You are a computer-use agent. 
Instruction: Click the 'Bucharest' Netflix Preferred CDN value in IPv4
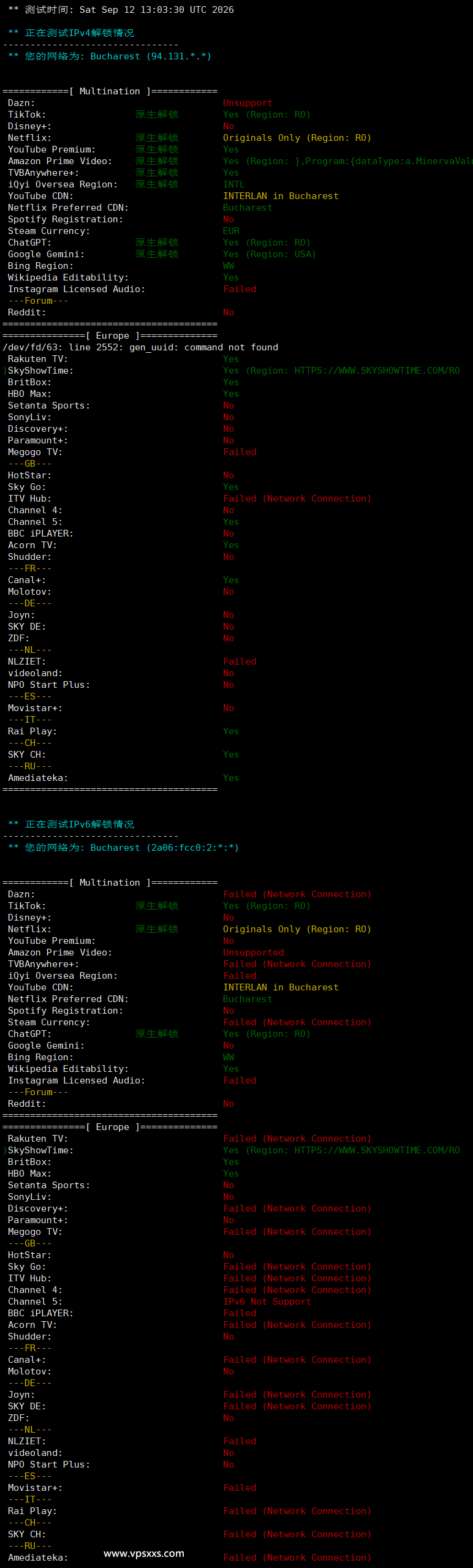(x=248, y=208)
